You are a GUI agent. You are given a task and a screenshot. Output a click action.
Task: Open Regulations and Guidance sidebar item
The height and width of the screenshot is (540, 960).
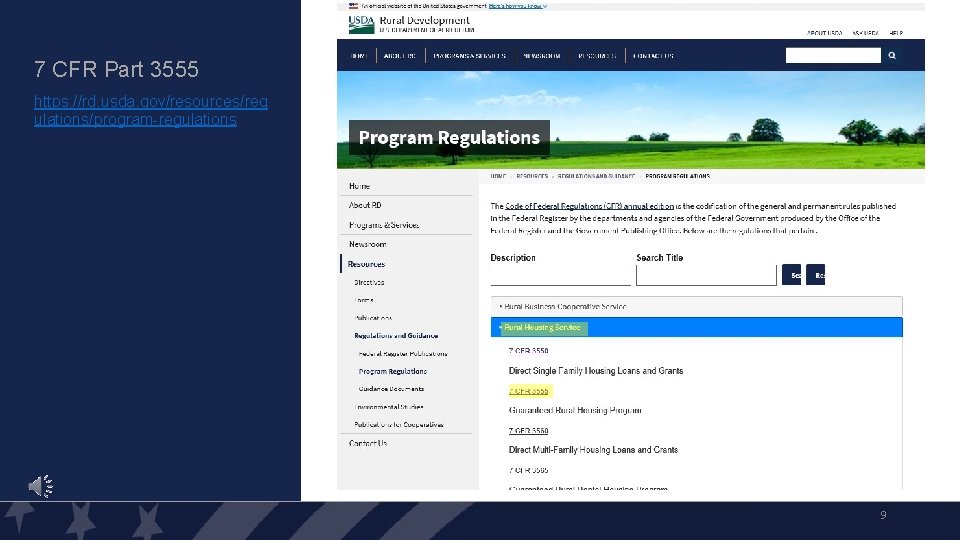coord(396,336)
